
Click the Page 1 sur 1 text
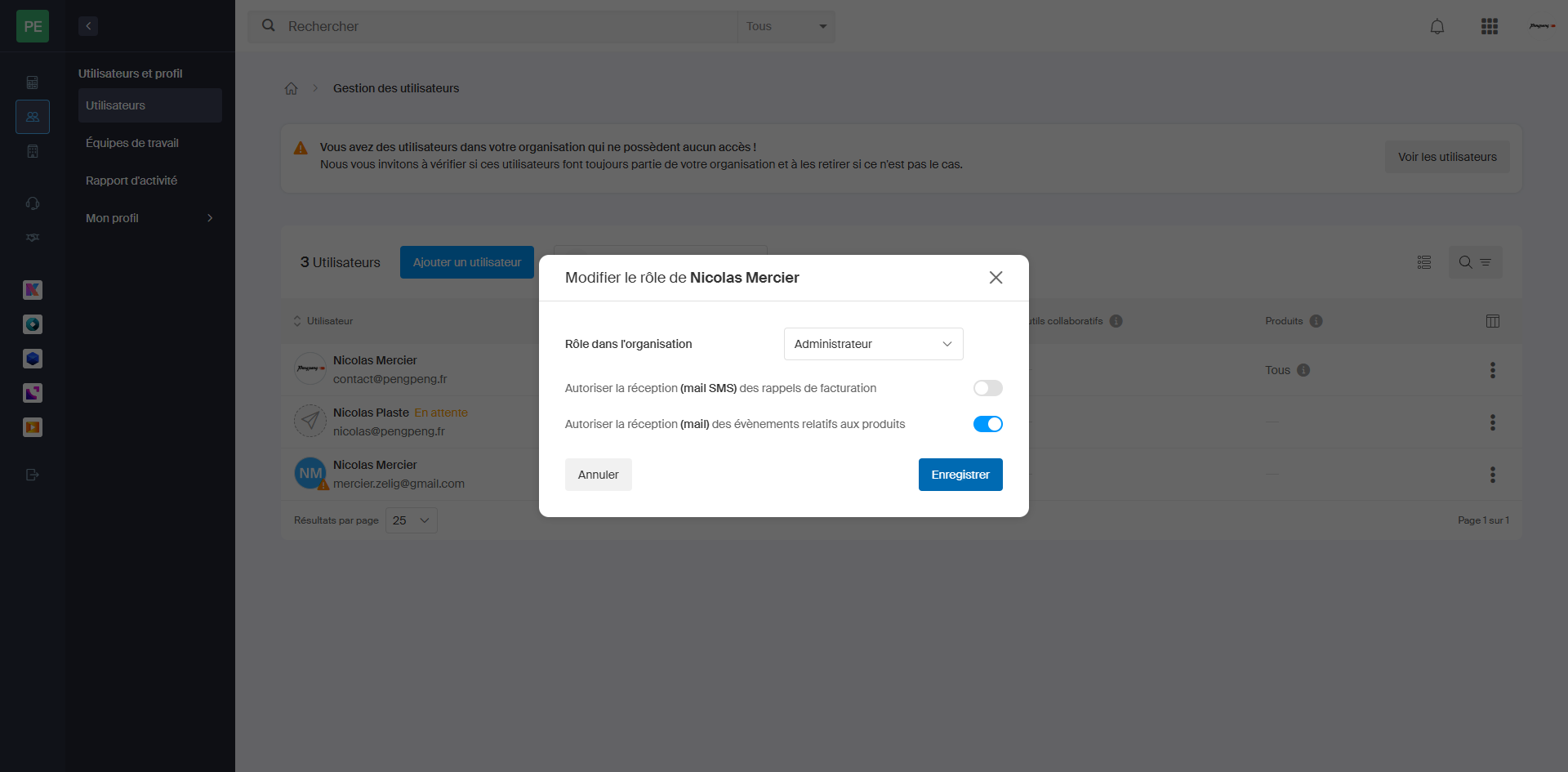tap(1483, 520)
